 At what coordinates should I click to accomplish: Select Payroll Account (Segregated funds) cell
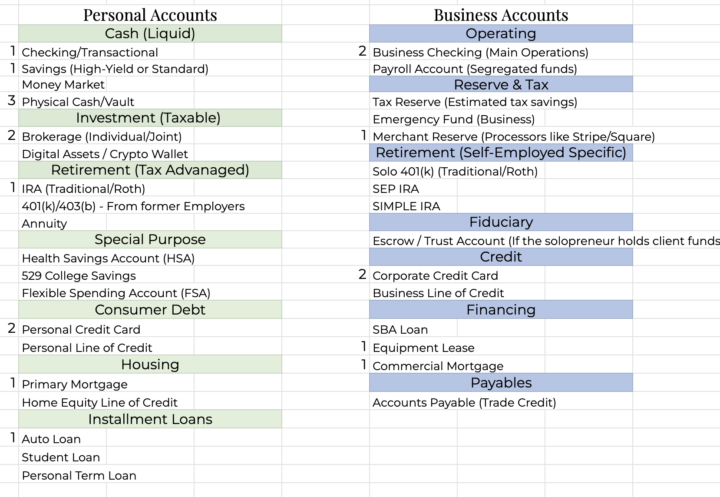pos(475,69)
